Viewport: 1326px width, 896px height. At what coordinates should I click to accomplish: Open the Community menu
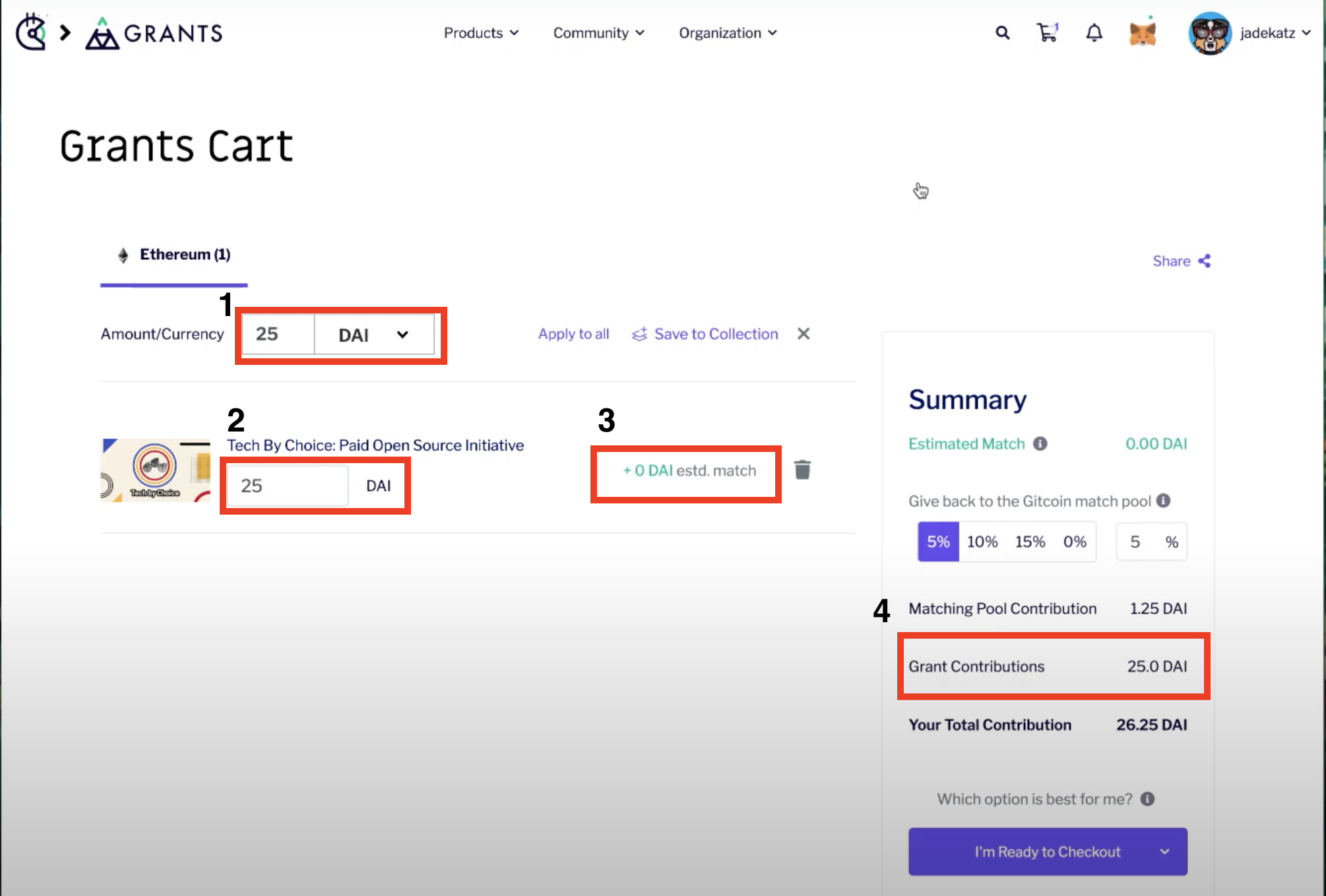pyautogui.click(x=598, y=33)
